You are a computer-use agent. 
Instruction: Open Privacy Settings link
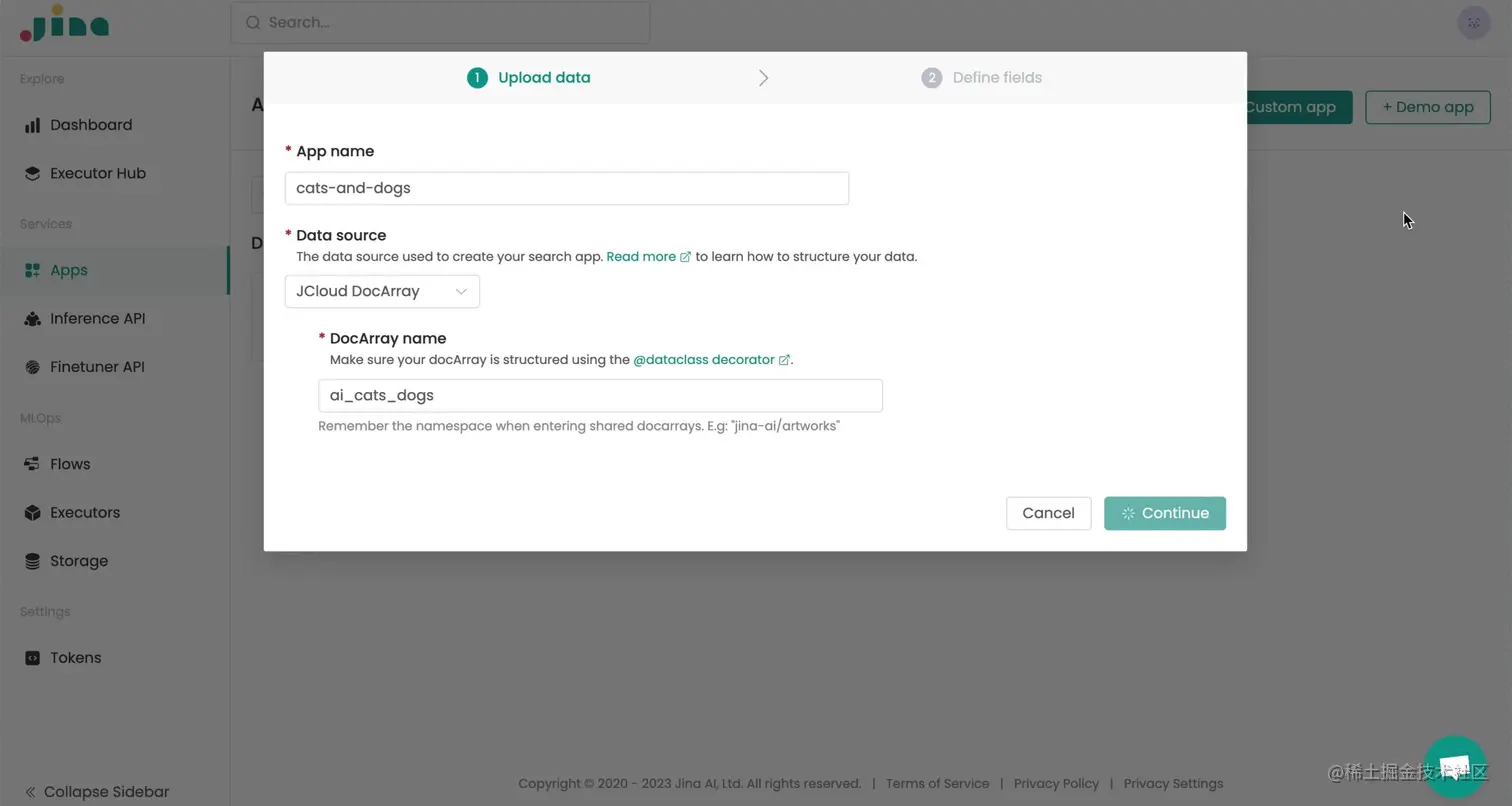[1173, 784]
